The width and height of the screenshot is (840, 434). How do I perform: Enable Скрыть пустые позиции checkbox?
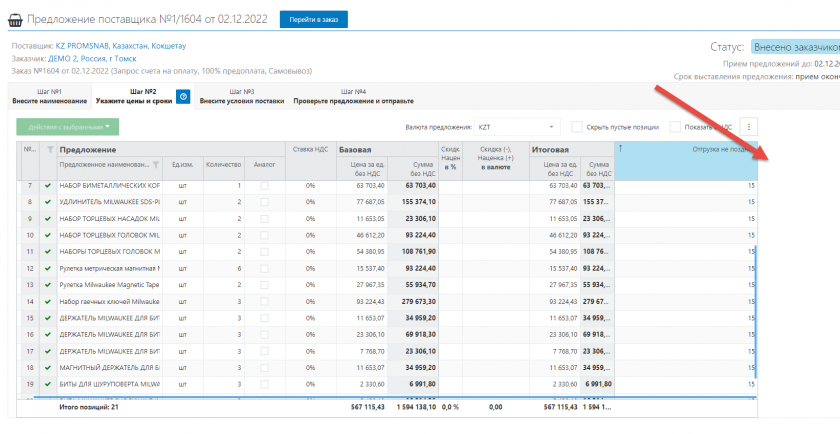coord(577,127)
